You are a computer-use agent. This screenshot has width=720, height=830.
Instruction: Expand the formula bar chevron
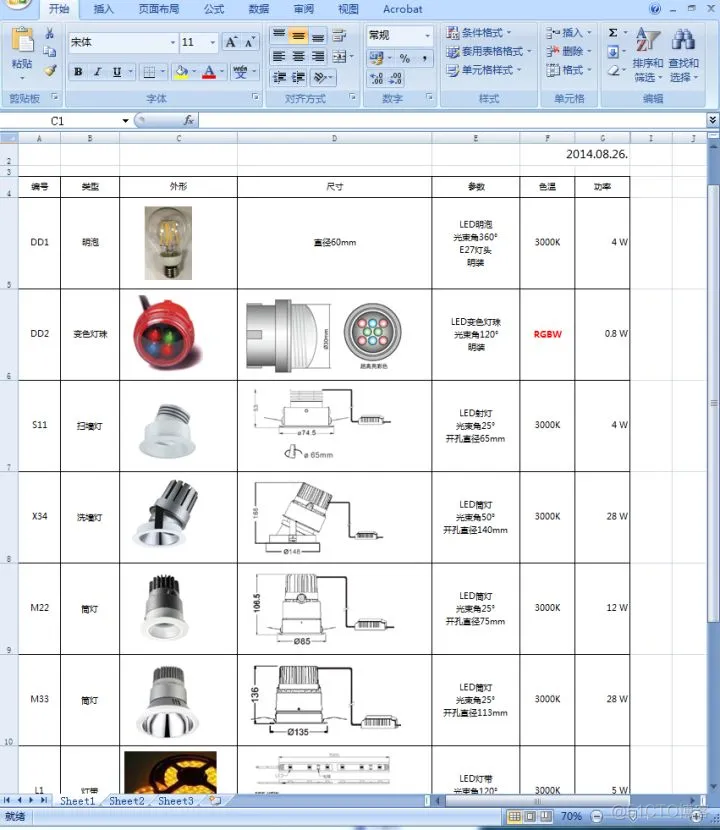[713, 120]
